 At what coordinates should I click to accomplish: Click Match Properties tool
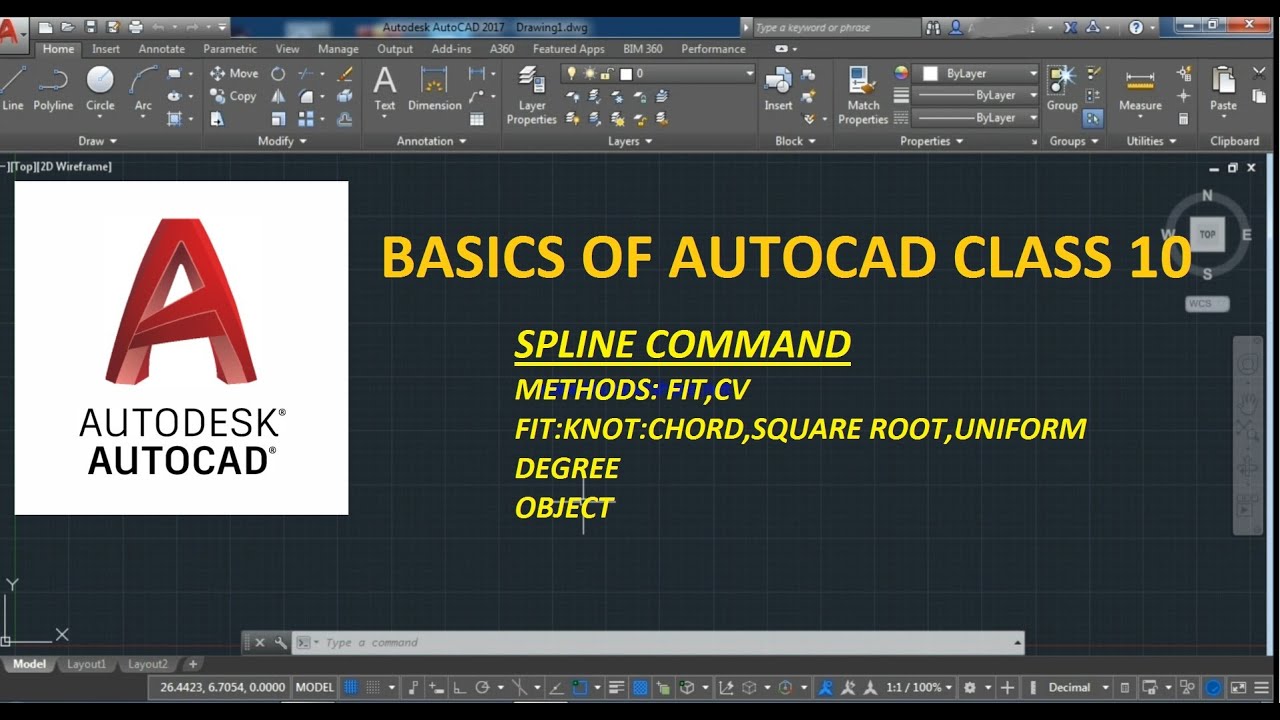(863, 96)
